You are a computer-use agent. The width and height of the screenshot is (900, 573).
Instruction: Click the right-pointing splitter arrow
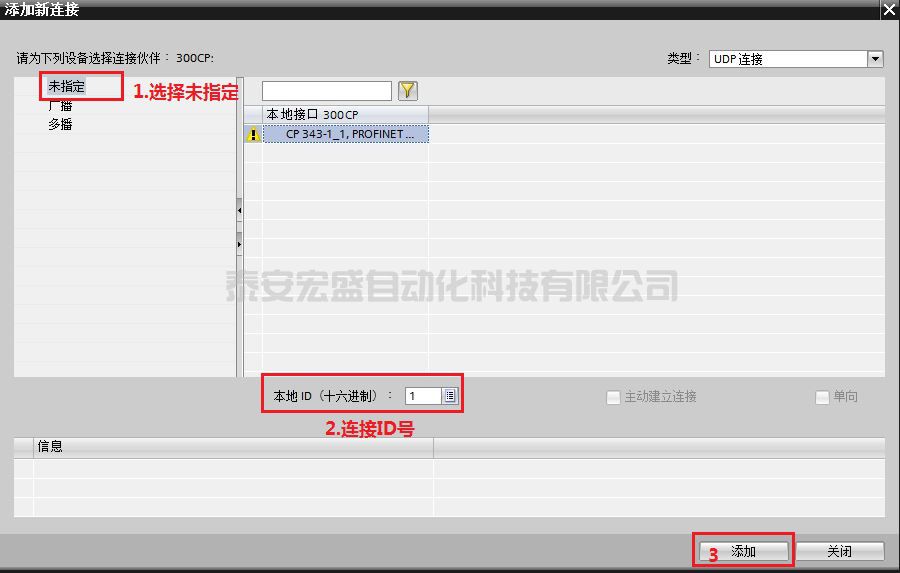point(240,243)
